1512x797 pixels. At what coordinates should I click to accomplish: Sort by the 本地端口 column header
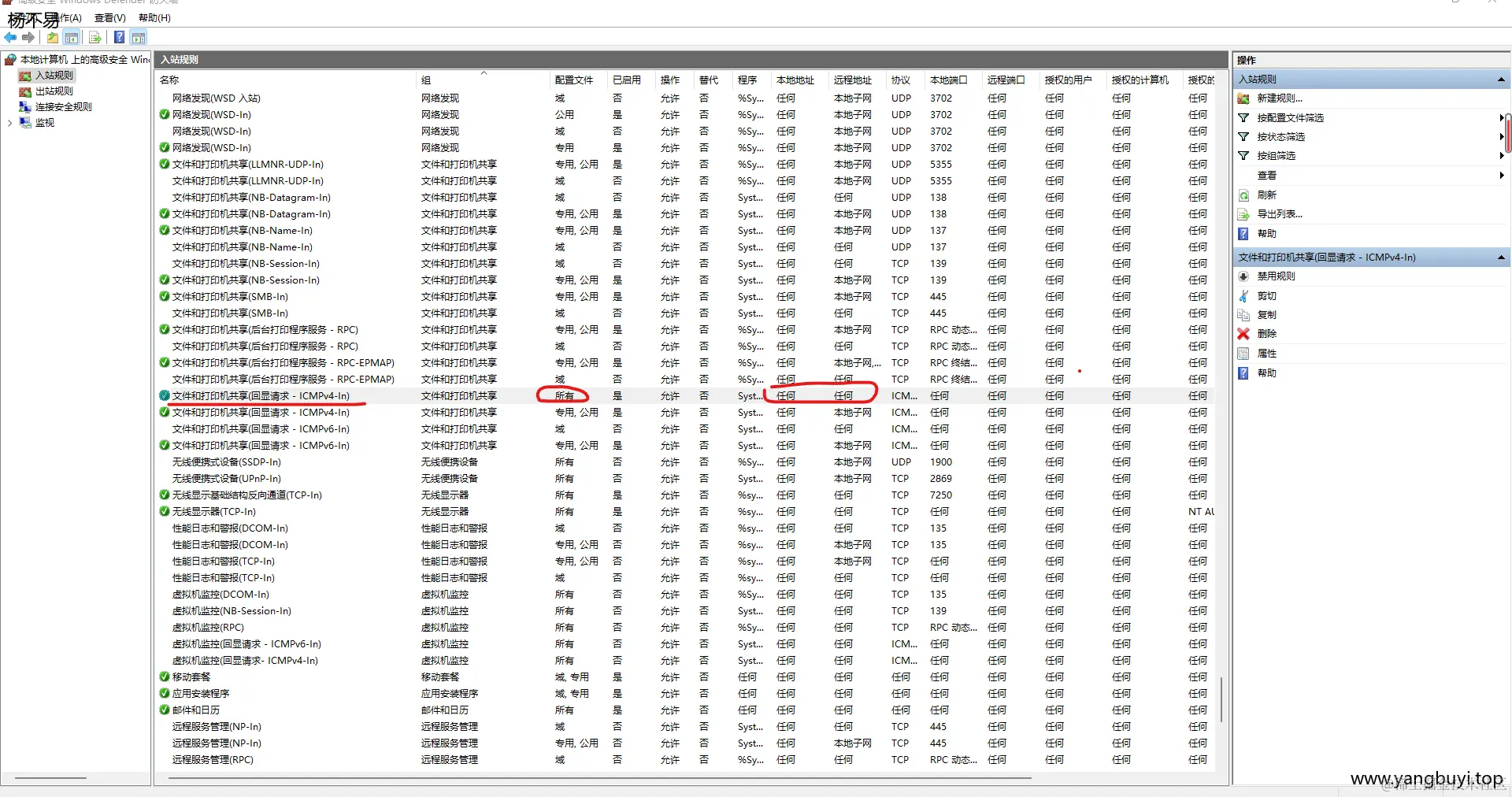tap(954, 80)
